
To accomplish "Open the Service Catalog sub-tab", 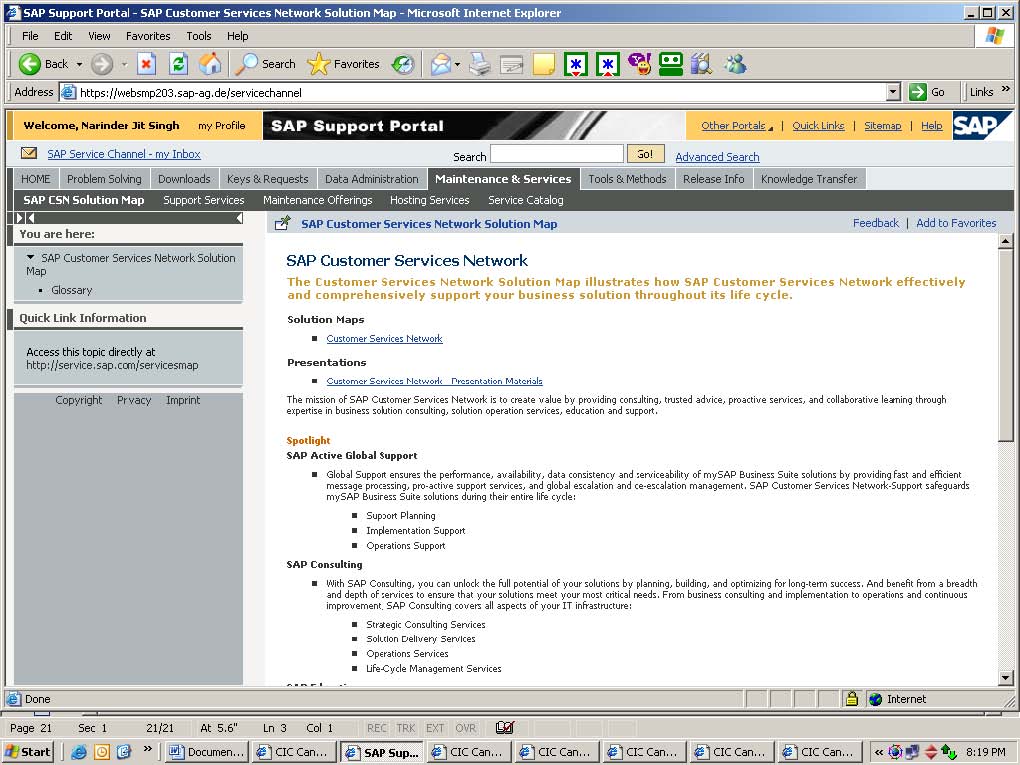I will (x=526, y=200).
